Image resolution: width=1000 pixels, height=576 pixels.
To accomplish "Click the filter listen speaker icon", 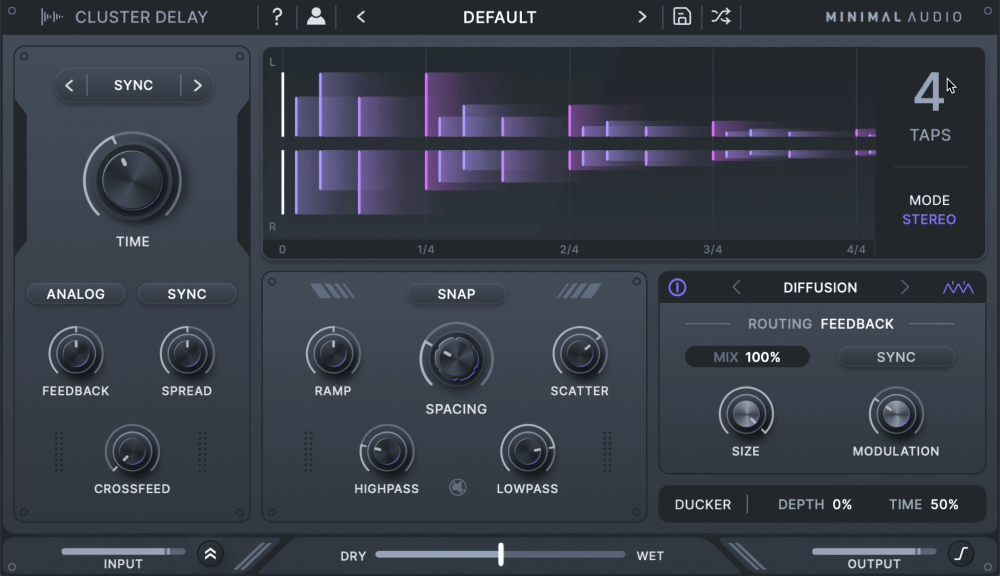I will [457, 487].
